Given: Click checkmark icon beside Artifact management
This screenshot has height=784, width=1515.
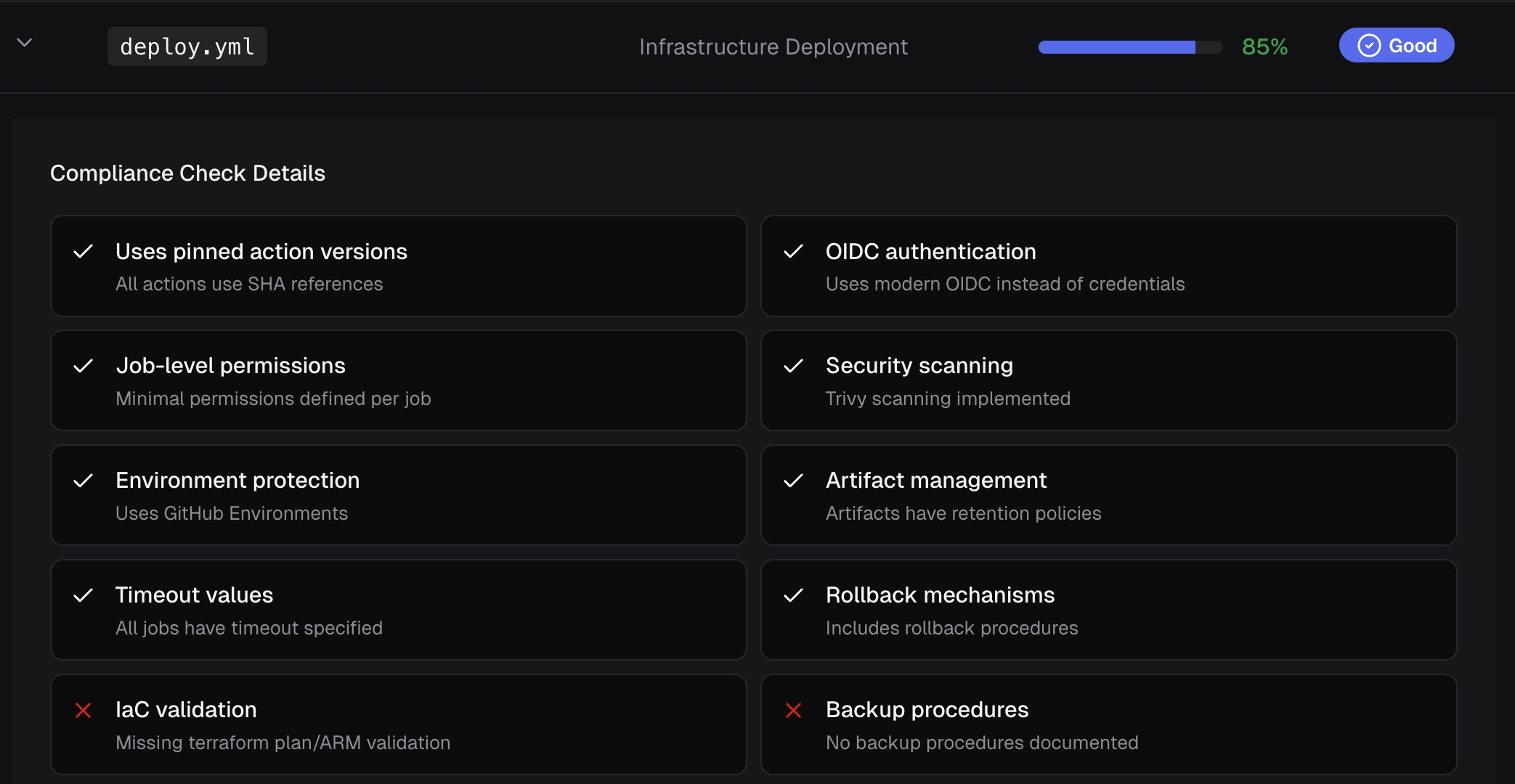Looking at the screenshot, I should [793, 481].
